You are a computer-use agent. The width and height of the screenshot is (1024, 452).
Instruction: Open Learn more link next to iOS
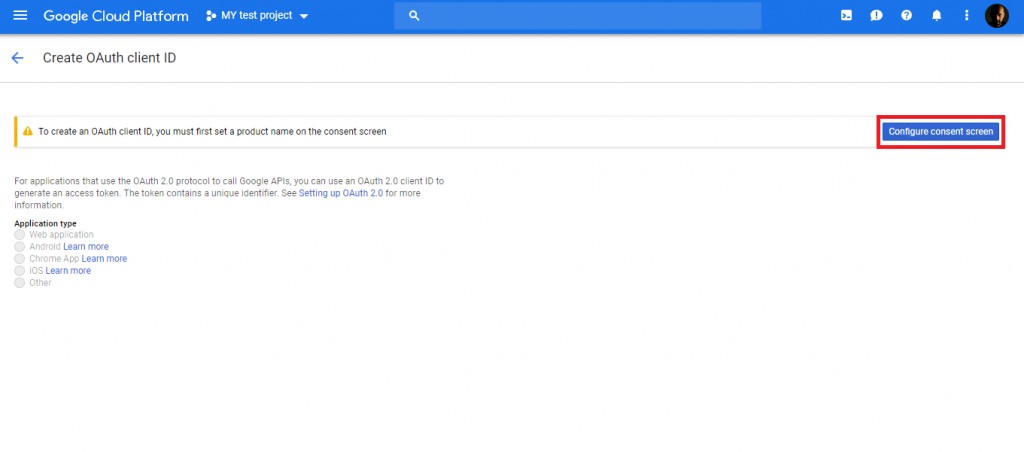pos(68,270)
